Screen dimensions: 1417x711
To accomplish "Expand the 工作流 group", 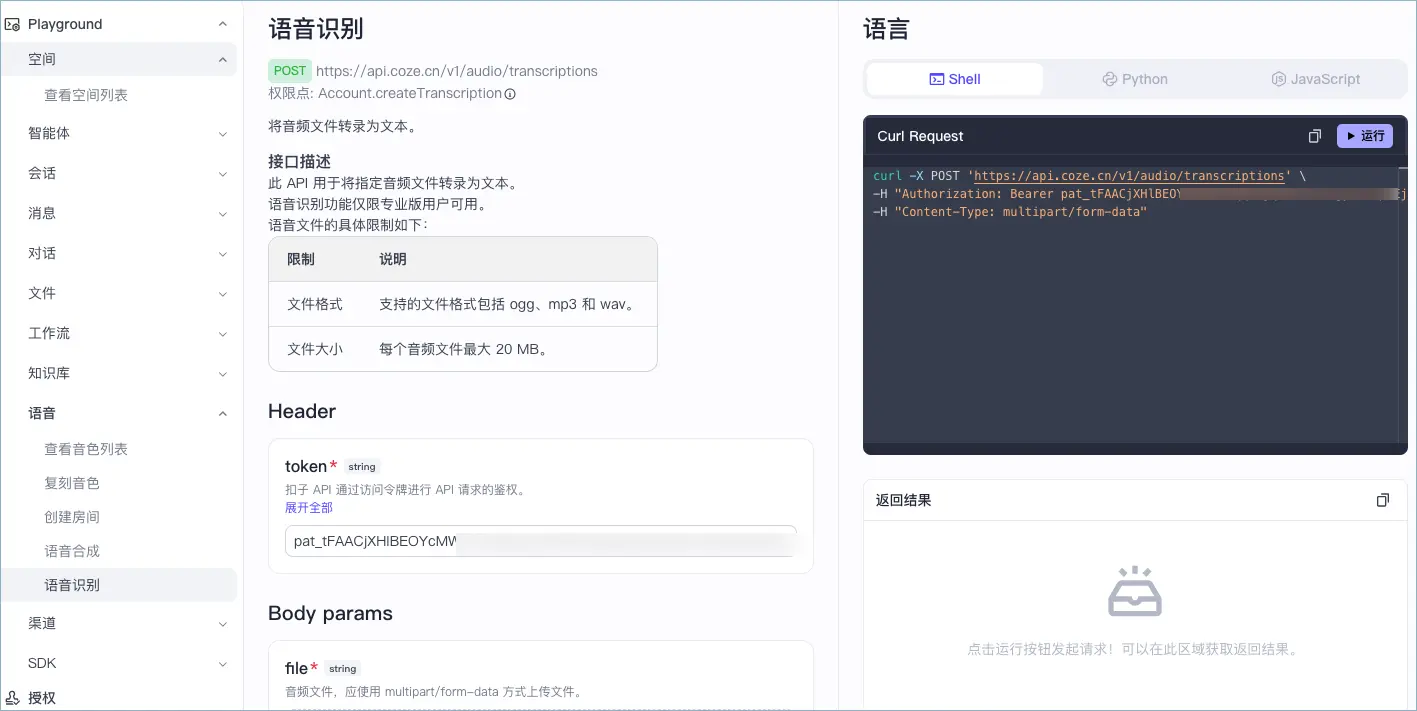I will pyautogui.click(x=222, y=333).
